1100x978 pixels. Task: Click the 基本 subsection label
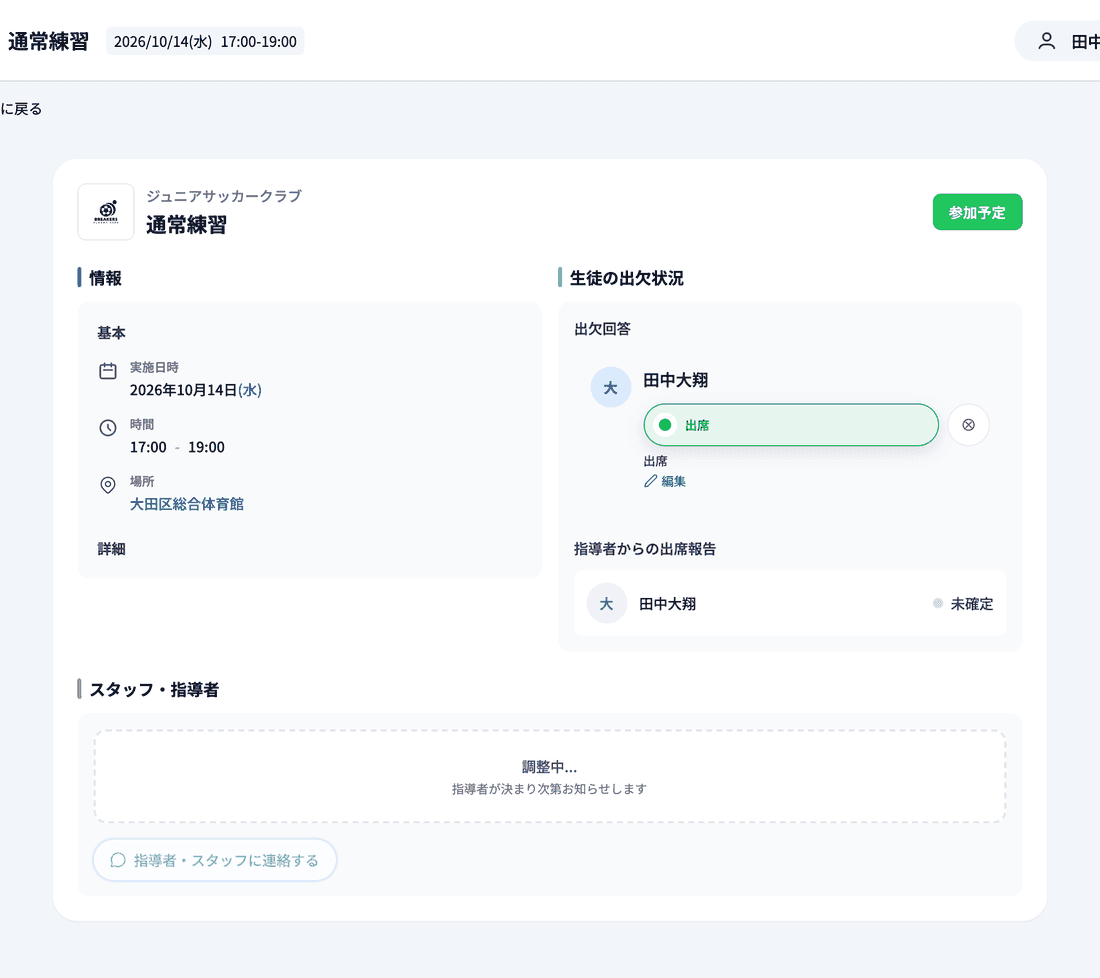click(x=112, y=333)
